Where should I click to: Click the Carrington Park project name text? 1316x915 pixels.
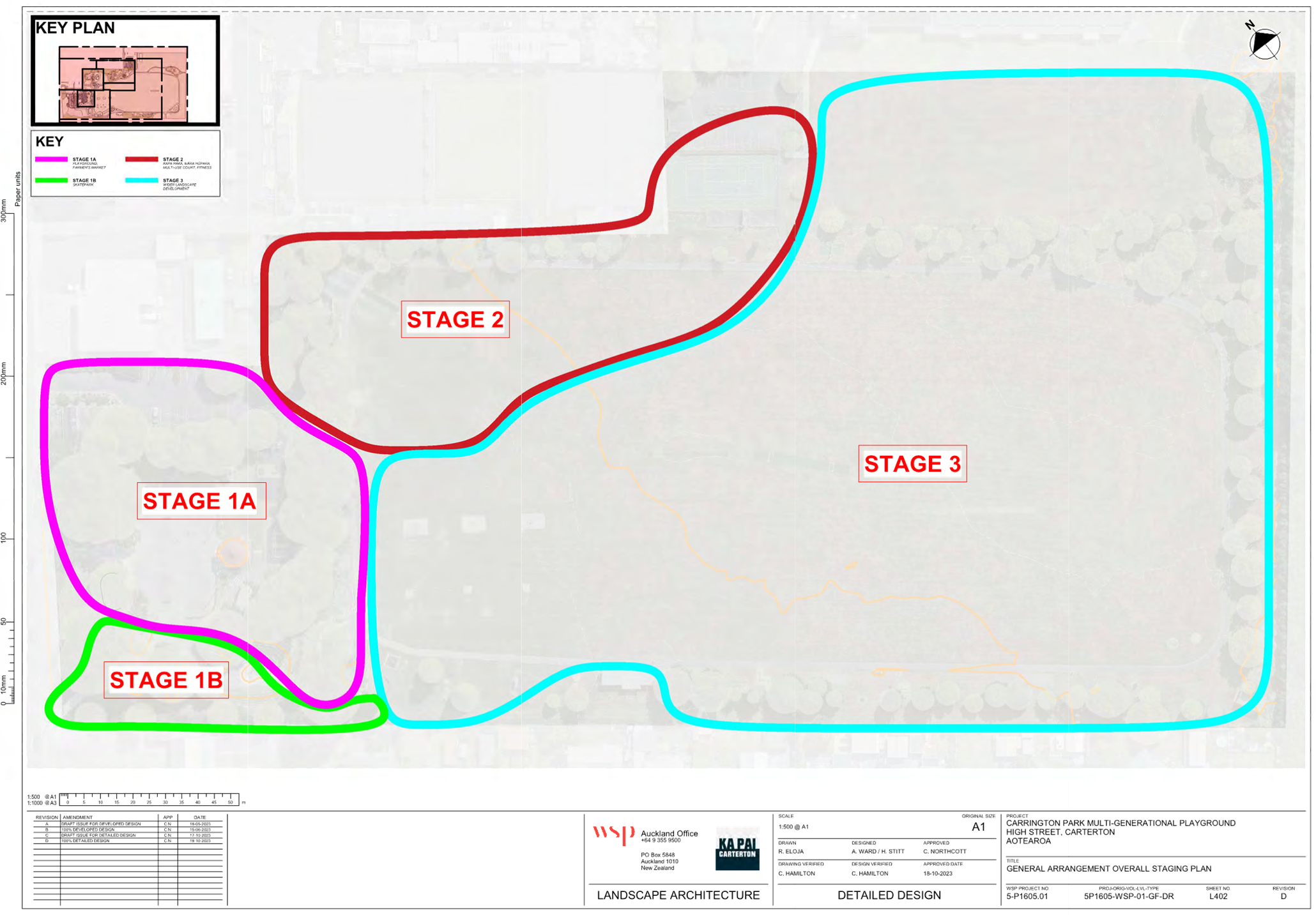[1121, 824]
